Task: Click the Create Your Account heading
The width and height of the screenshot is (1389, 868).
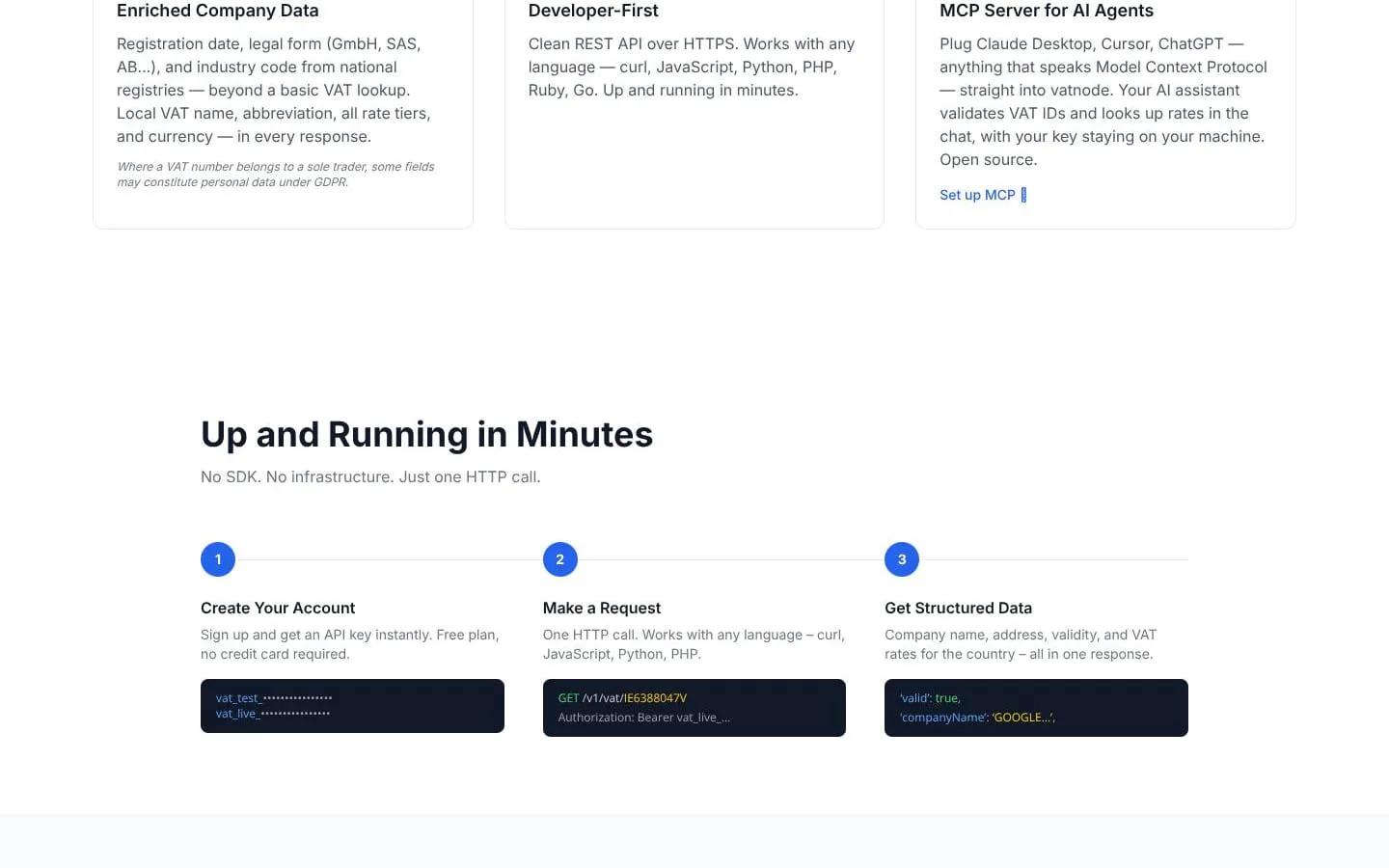Action: (x=278, y=608)
